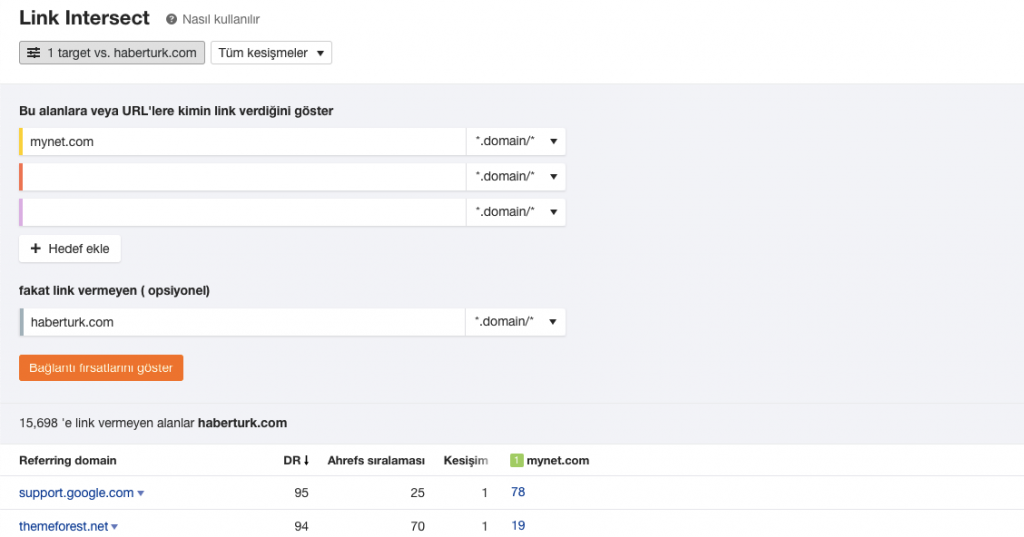Click Ahrefs rank 25 cell

[x=417, y=493]
